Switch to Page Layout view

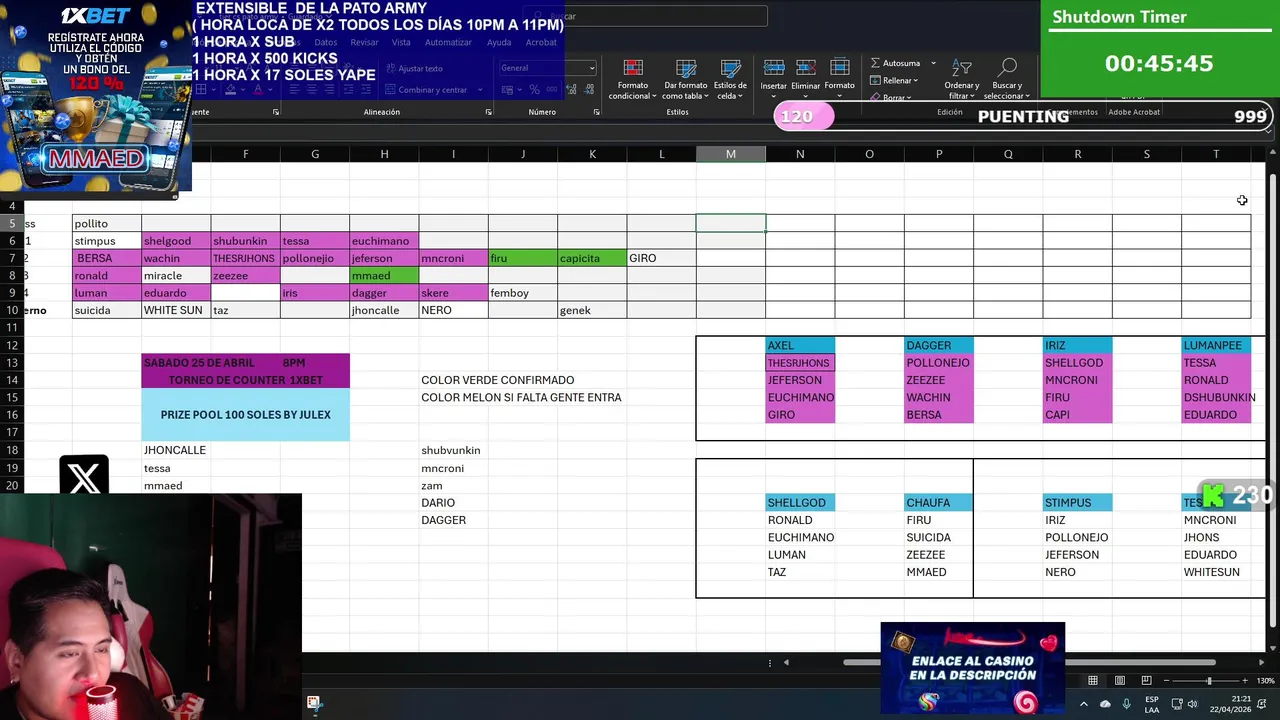pos(1120,681)
